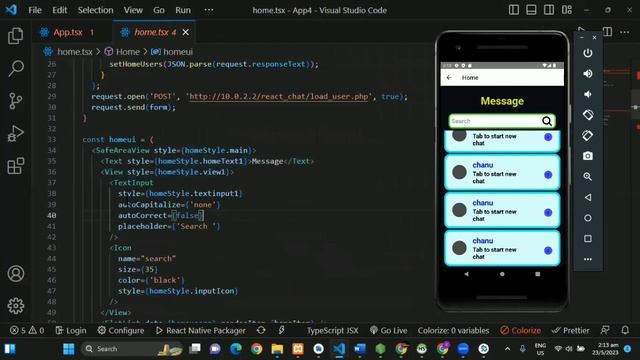Click Colorize: 0 variables status item
The width and height of the screenshot is (640, 360).
tap(453, 330)
